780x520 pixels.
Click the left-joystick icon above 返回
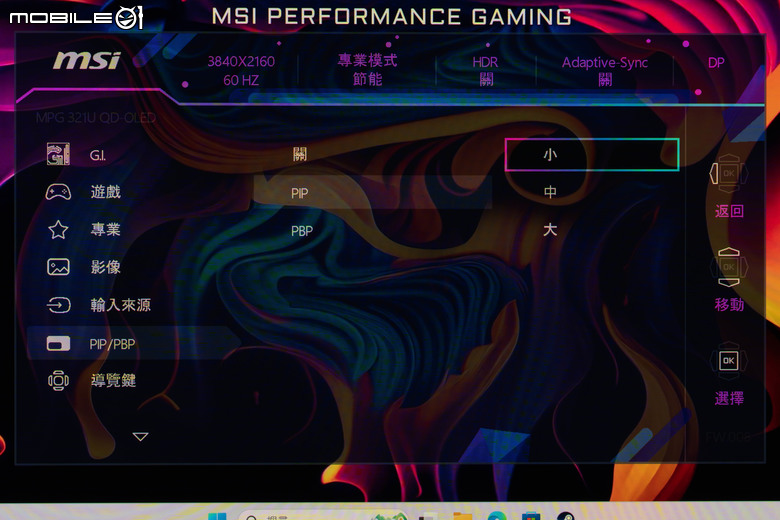click(728, 174)
